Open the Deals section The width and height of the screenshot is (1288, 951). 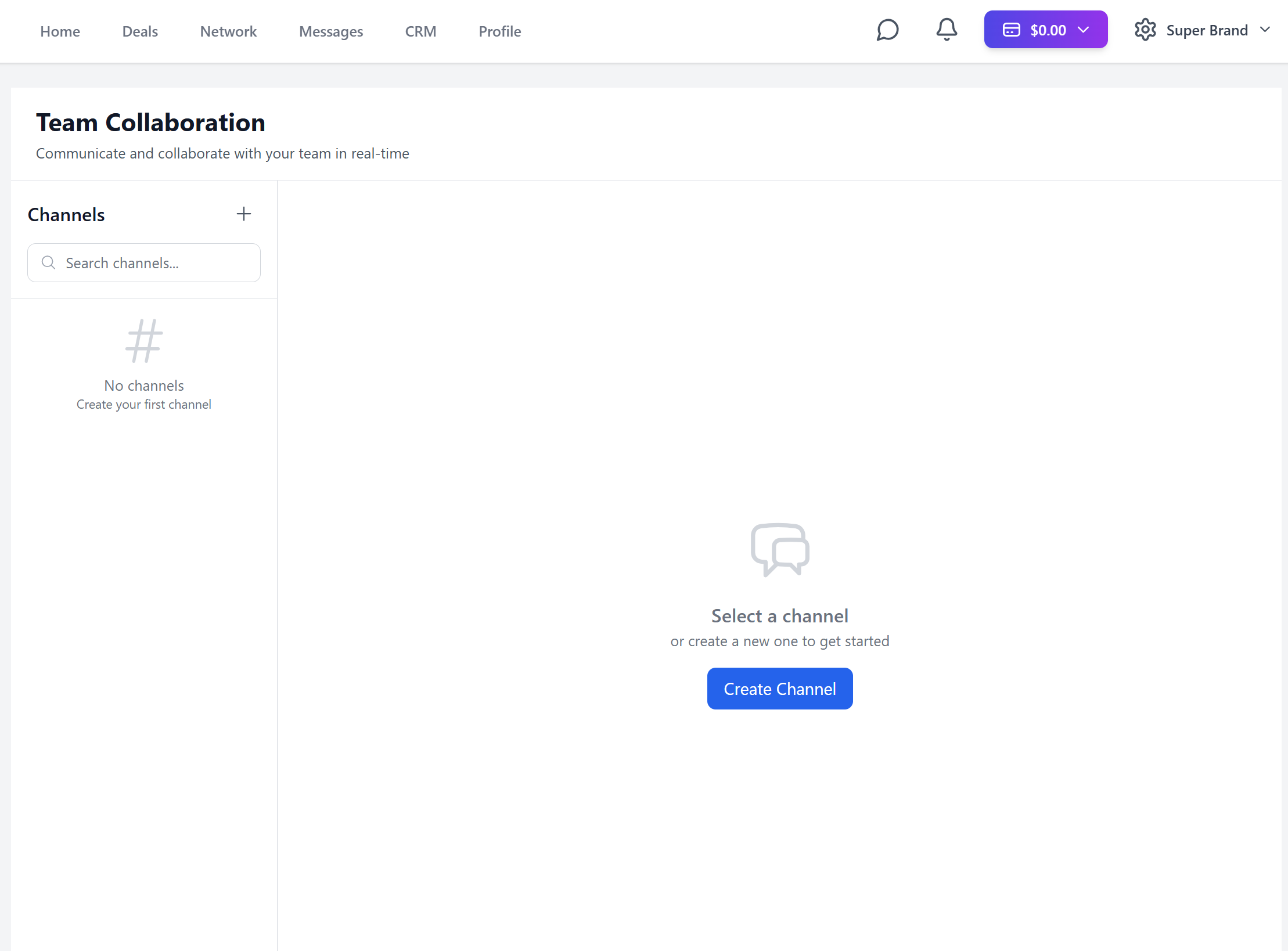(x=140, y=31)
